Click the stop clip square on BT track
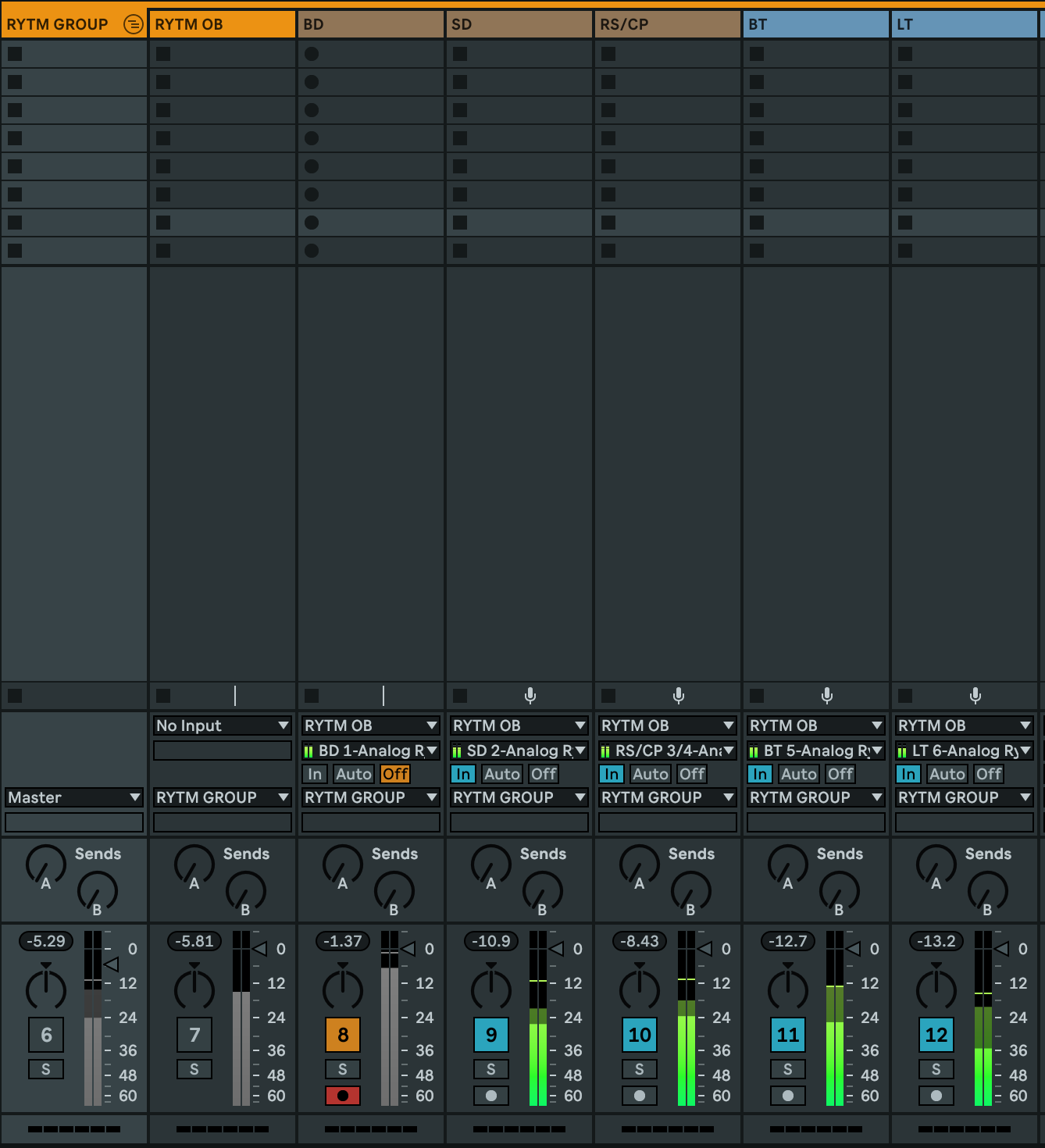 coord(756,695)
